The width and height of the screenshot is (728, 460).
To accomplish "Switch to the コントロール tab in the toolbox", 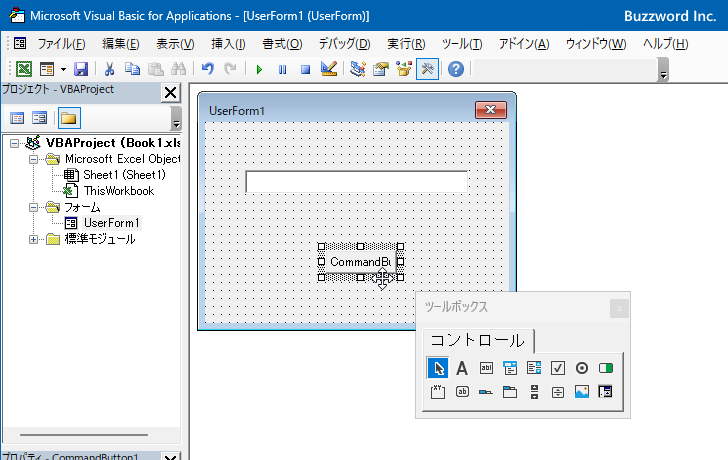I will 477,341.
